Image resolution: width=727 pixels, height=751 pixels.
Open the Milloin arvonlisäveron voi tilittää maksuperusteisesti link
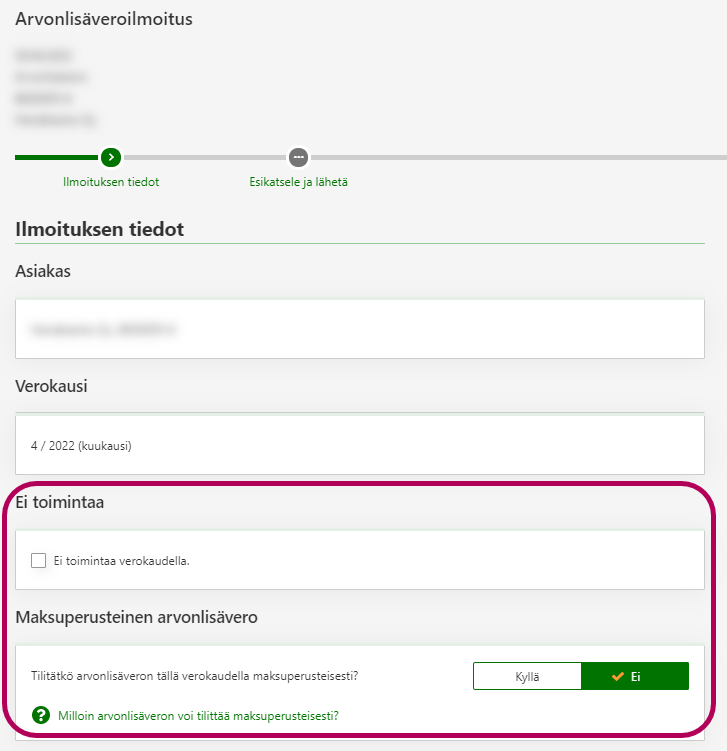pos(198,715)
